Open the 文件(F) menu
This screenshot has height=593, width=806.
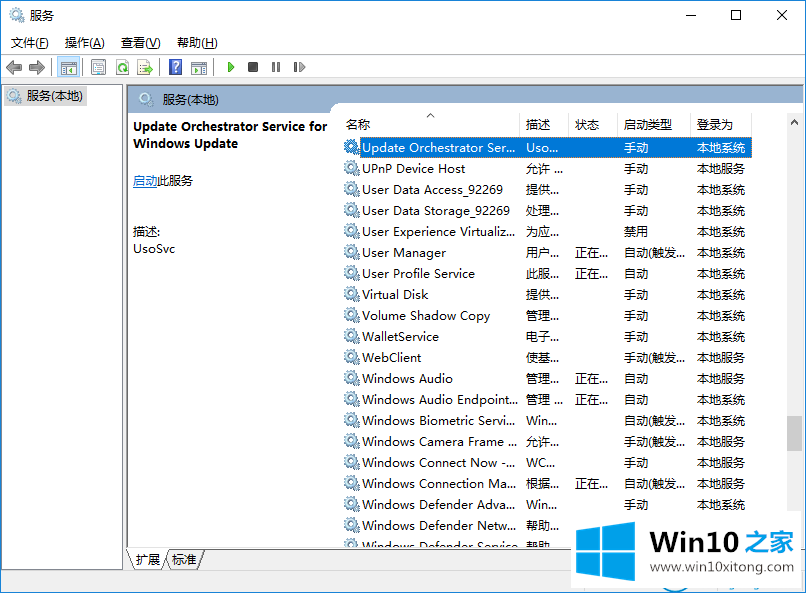[30, 43]
